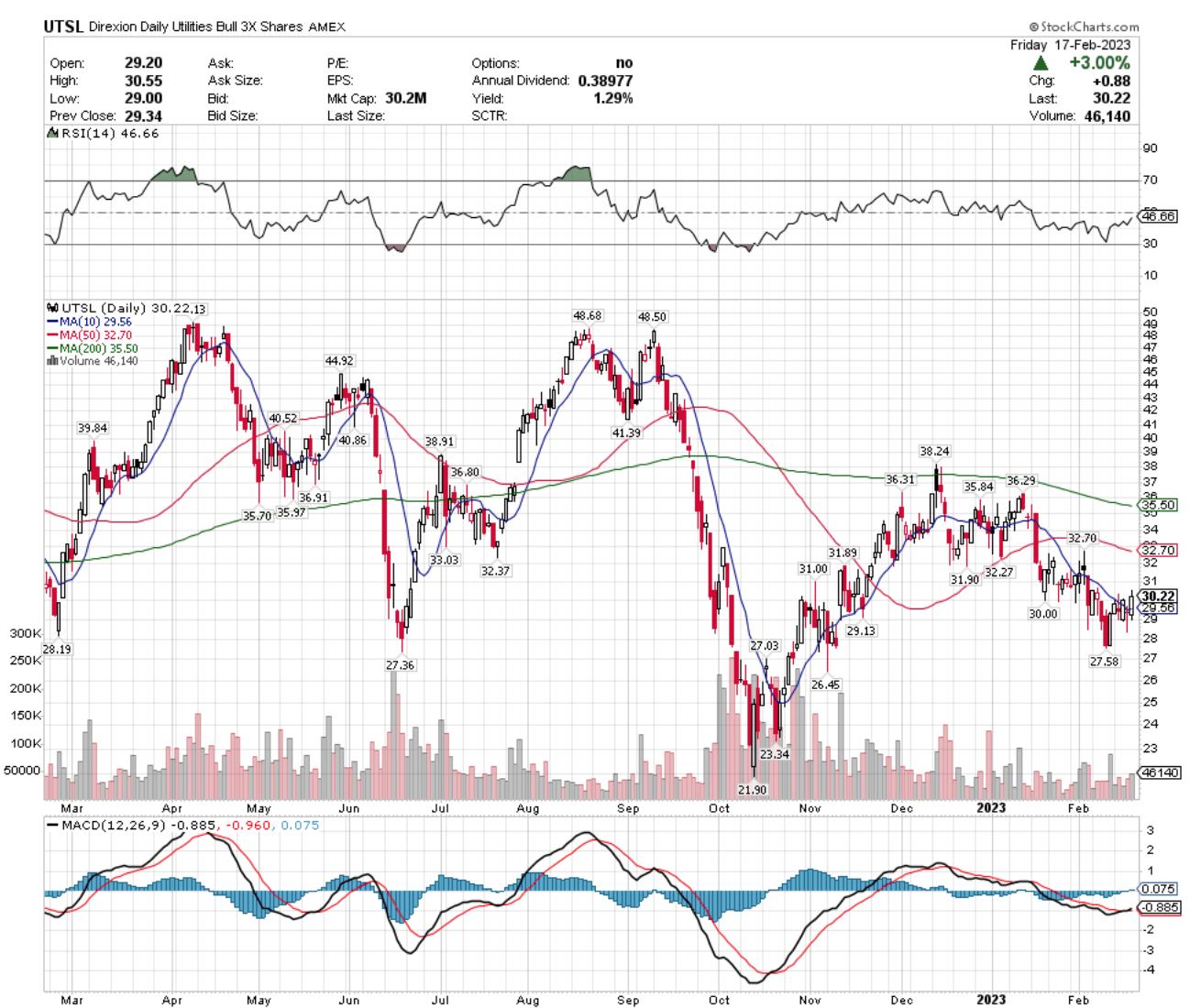Click the 2023 label on bottom time axis
The width and height of the screenshot is (1190, 1008).
[x=991, y=1000]
